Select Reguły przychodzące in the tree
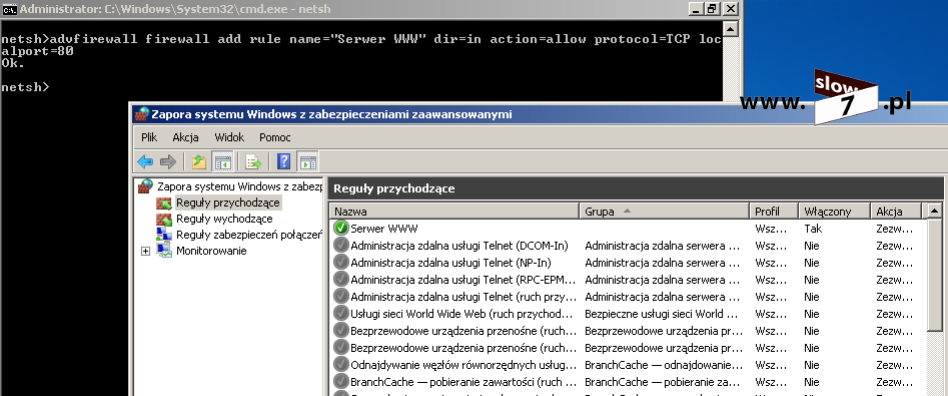Screen dimensions: 948x396 click(x=228, y=203)
